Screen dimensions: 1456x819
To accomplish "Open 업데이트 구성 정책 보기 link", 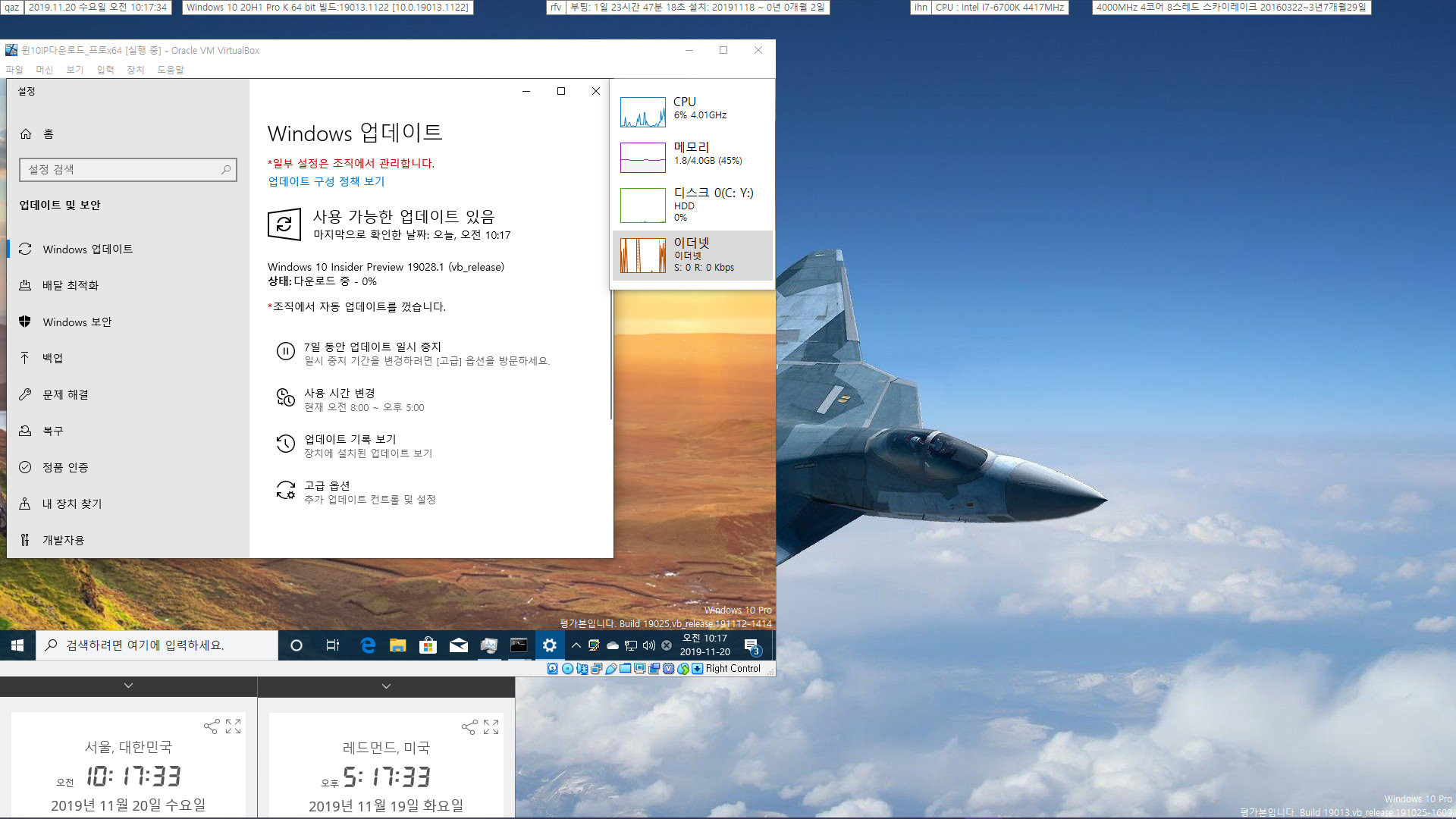I will click(326, 181).
